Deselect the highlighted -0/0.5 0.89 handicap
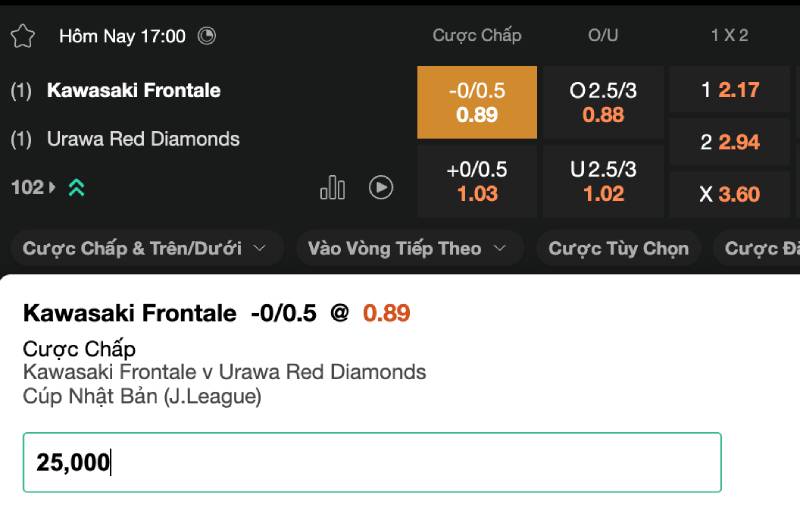Screen dimensions: 800x511 477,102
